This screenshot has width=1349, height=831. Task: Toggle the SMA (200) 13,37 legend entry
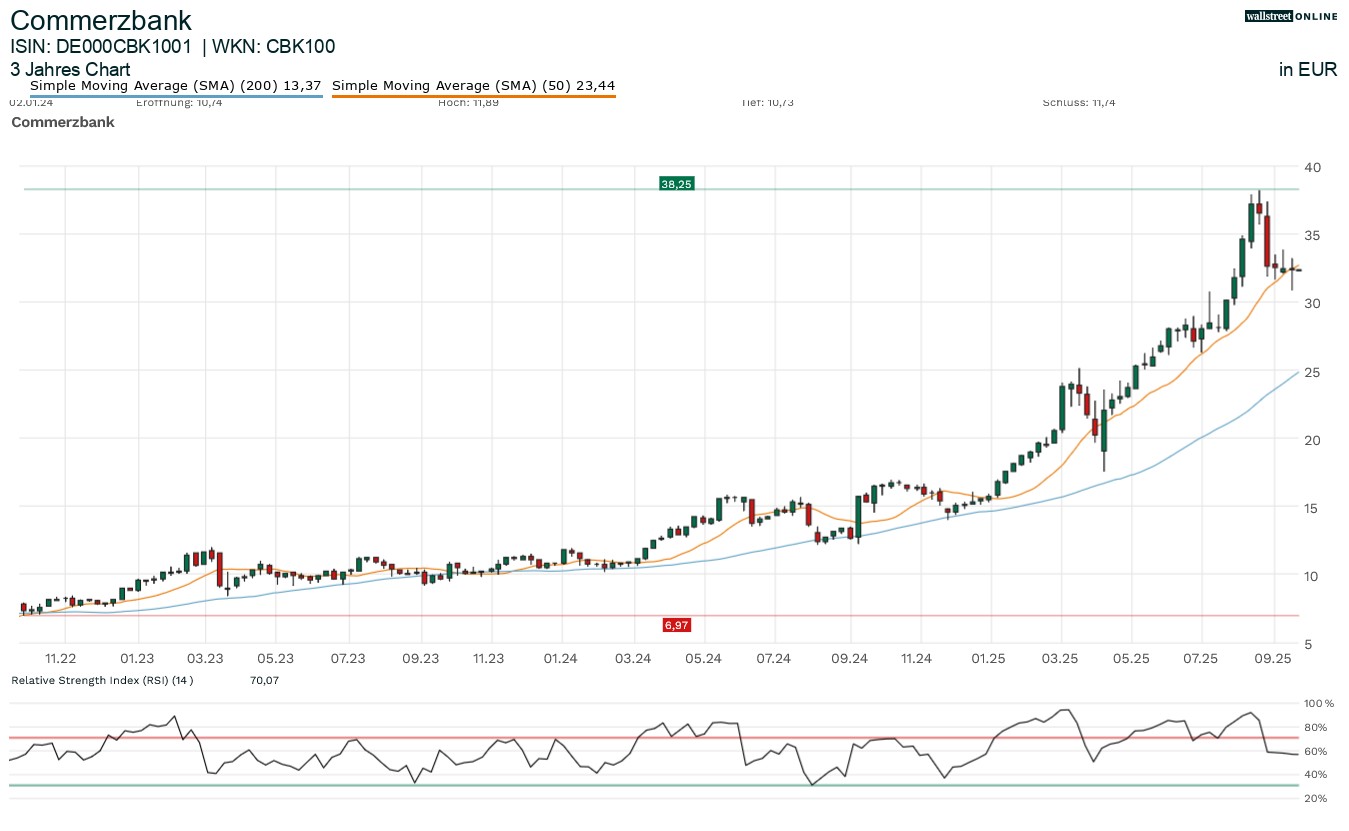pos(175,86)
